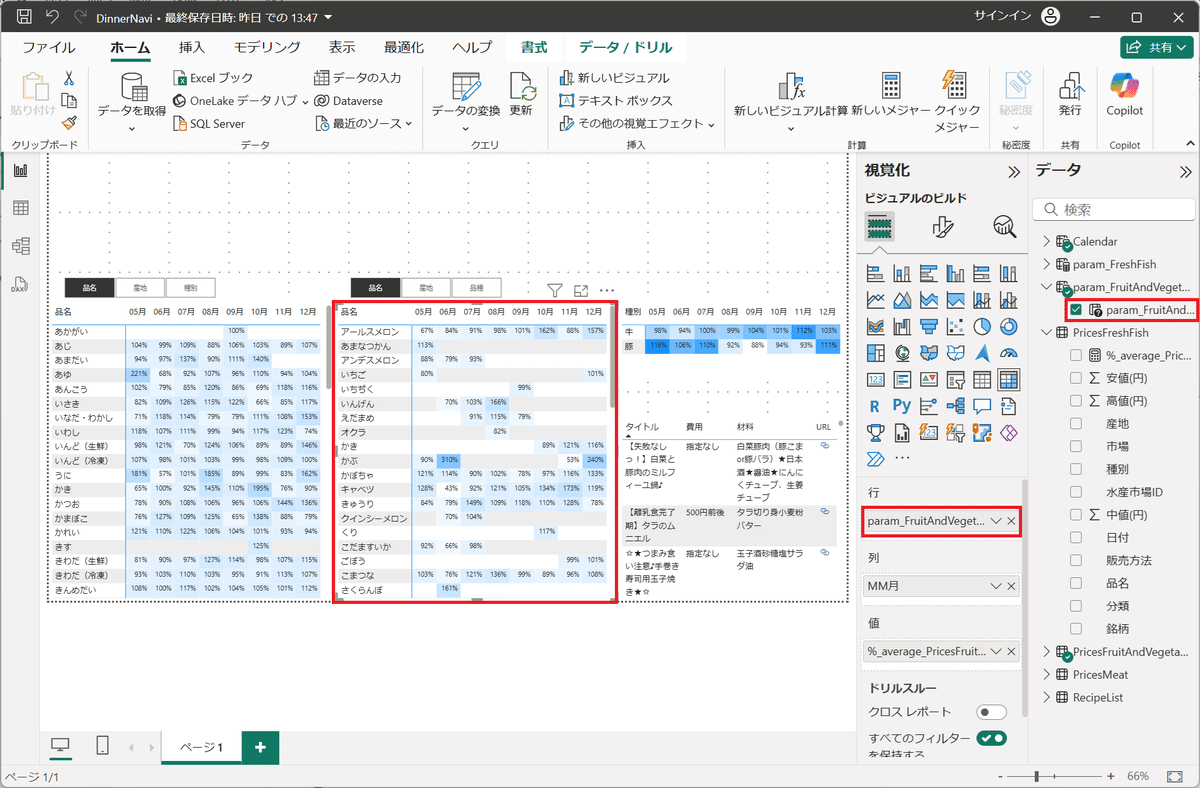Choose the R script visual
The image size is (1200, 788).
pyautogui.click(x=875, y=406)
